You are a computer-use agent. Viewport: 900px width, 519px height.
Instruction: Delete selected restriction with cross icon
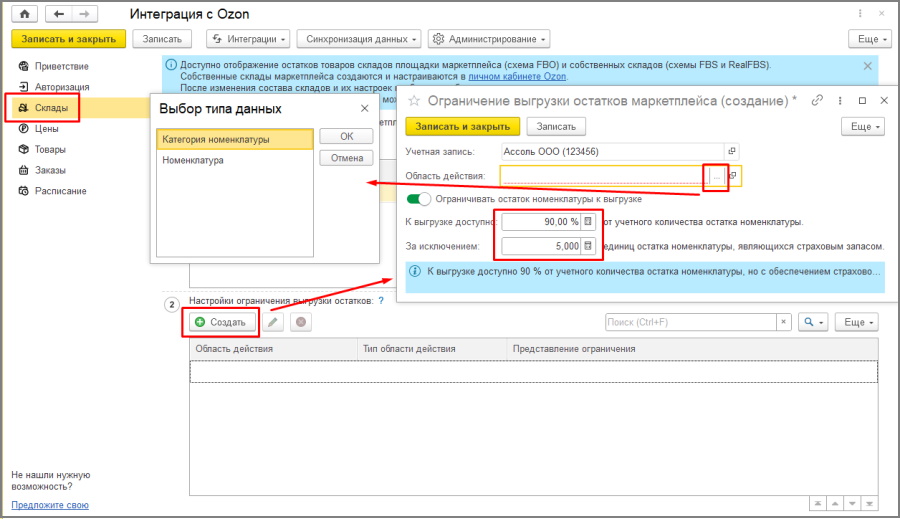[x=301, y=322]
